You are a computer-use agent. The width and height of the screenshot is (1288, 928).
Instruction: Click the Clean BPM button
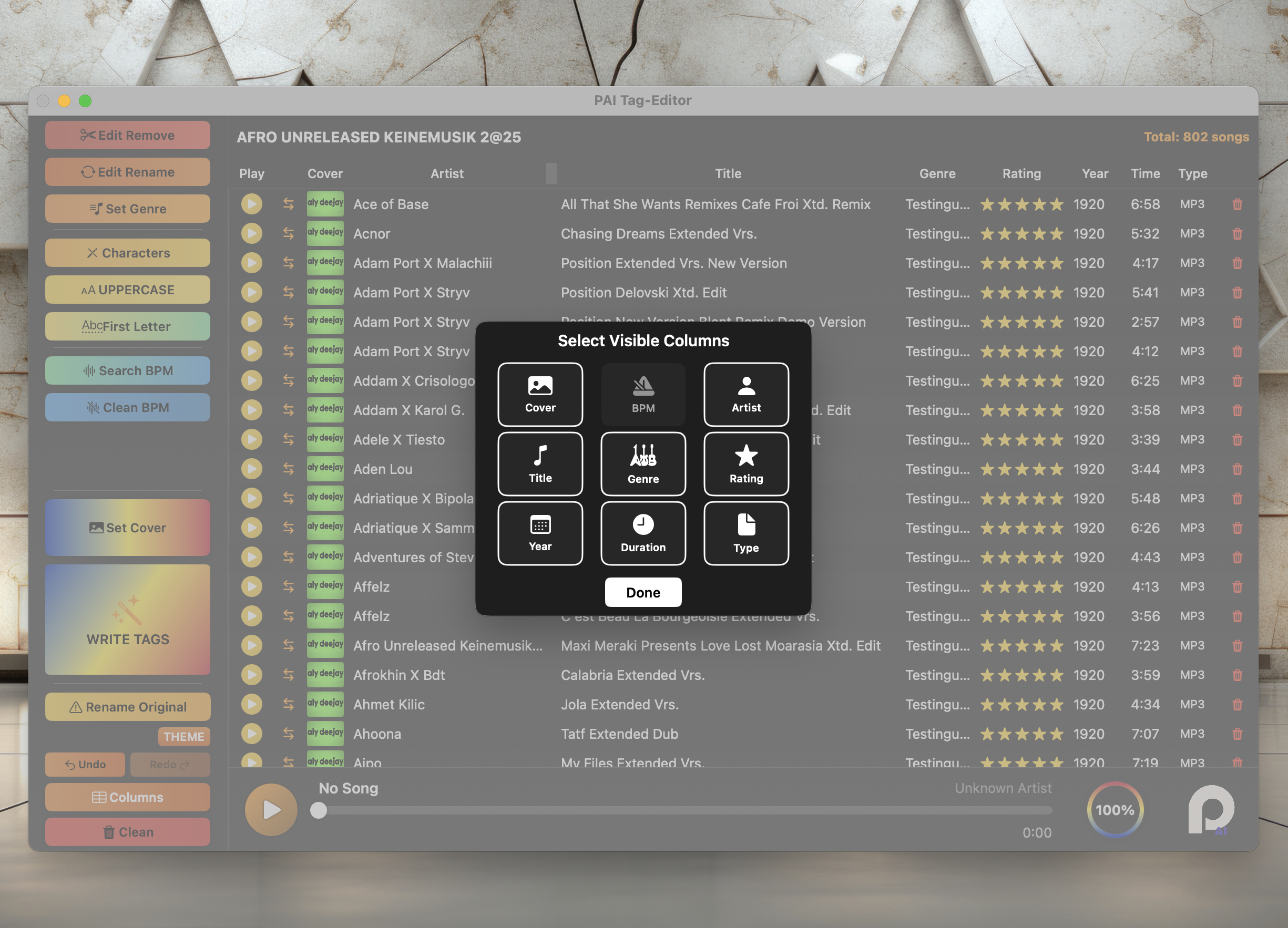(x=128, y=408)
